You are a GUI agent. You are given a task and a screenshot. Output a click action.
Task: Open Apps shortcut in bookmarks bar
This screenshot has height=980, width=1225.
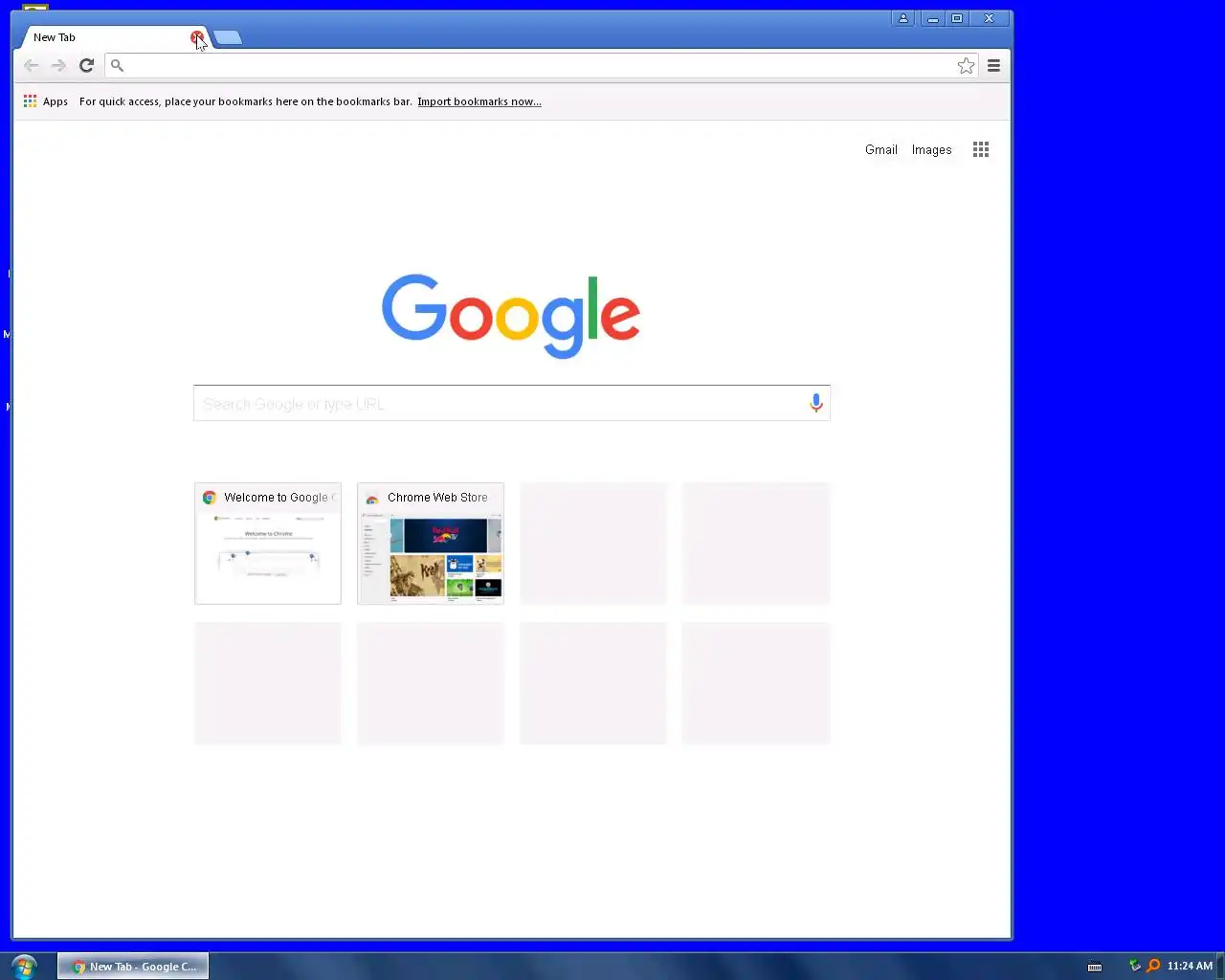(x=45, y=101)
